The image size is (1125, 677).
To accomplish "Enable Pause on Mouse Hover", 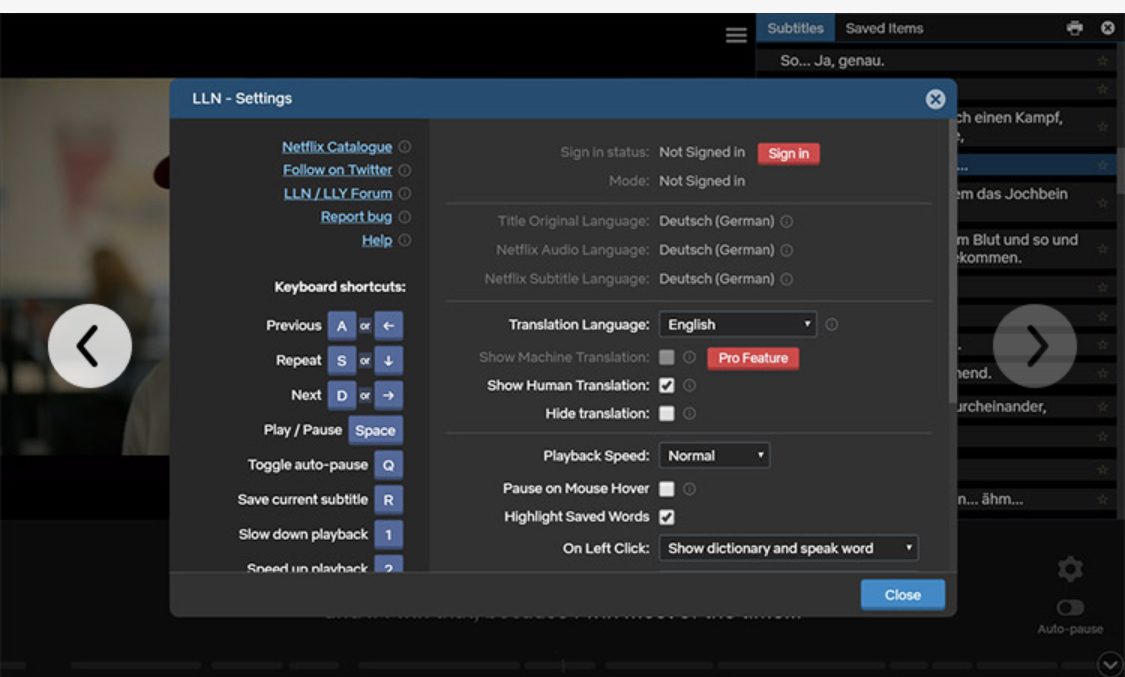I will pyautogui.click(x=667, y=489).
